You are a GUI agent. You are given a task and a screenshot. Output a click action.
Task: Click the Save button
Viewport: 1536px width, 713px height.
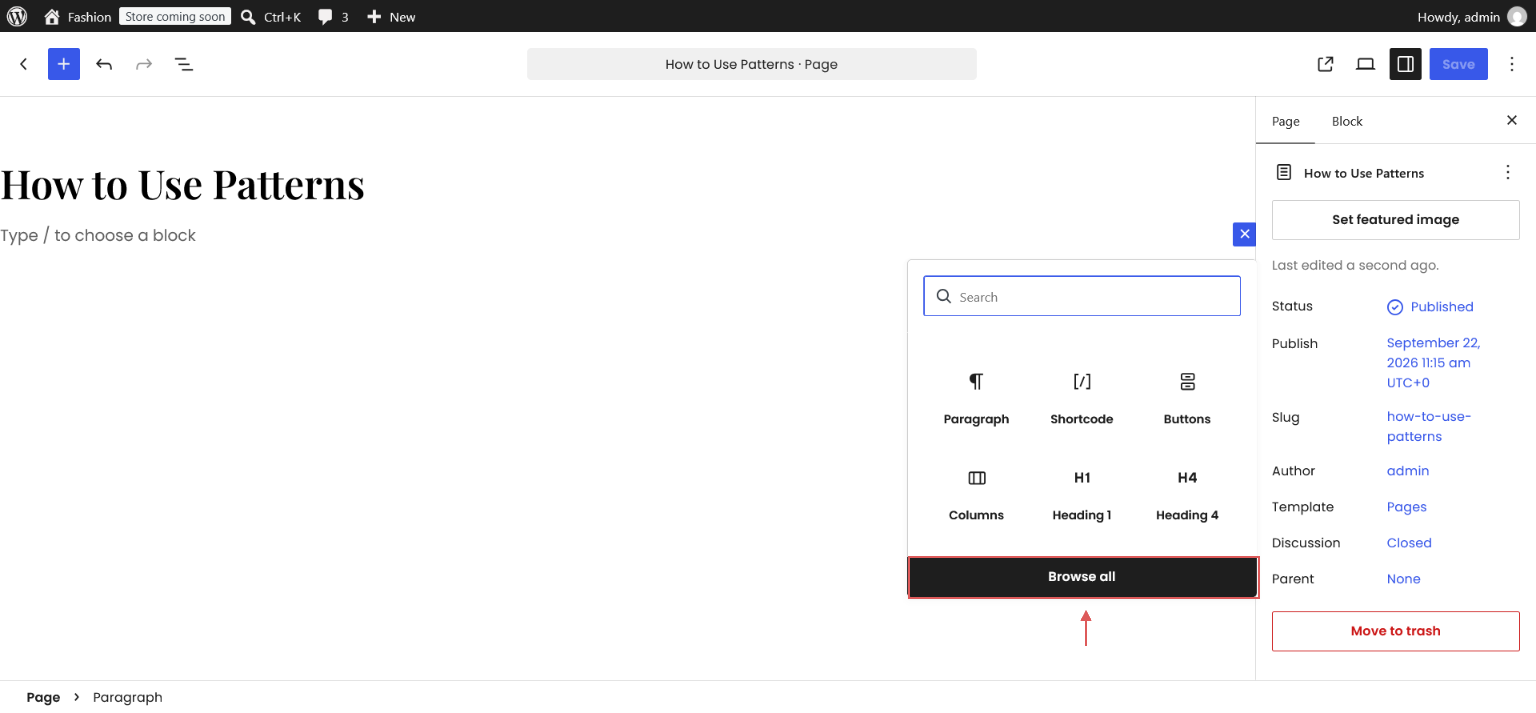point(1459,64)
